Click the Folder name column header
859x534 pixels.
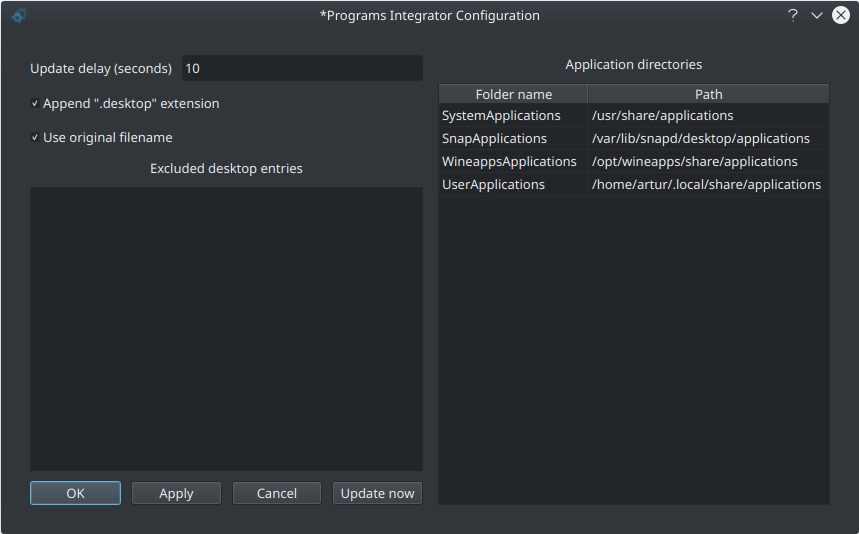[513, 94]
